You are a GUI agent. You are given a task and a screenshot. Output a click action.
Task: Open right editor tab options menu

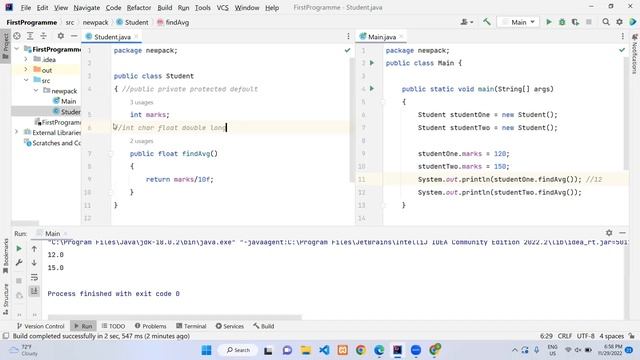tap(622, 37)
